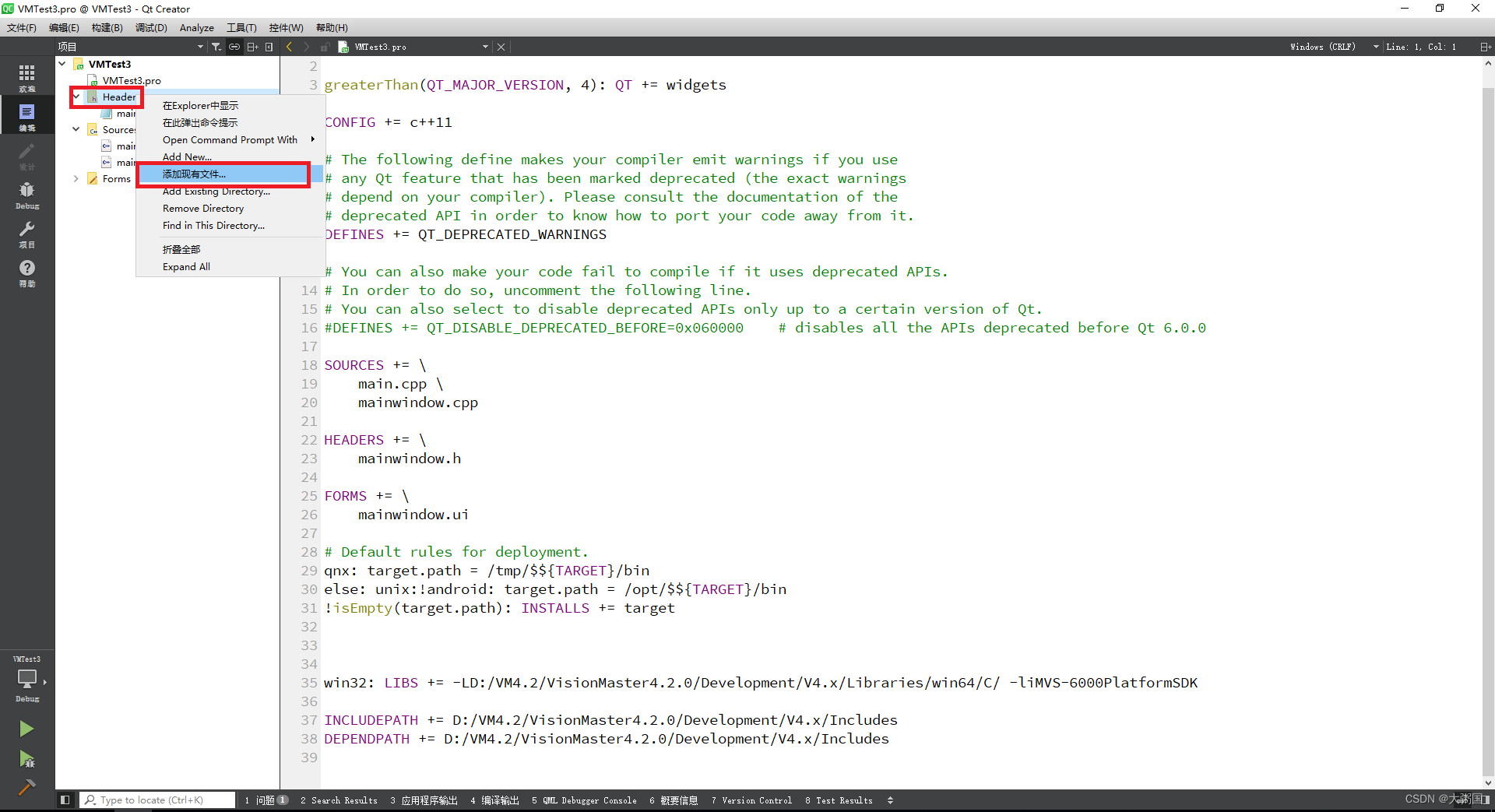The width and height of the screenshot is (1495, 812).
Task: Open Help (帮助) mode
Action: click(27, 272)
